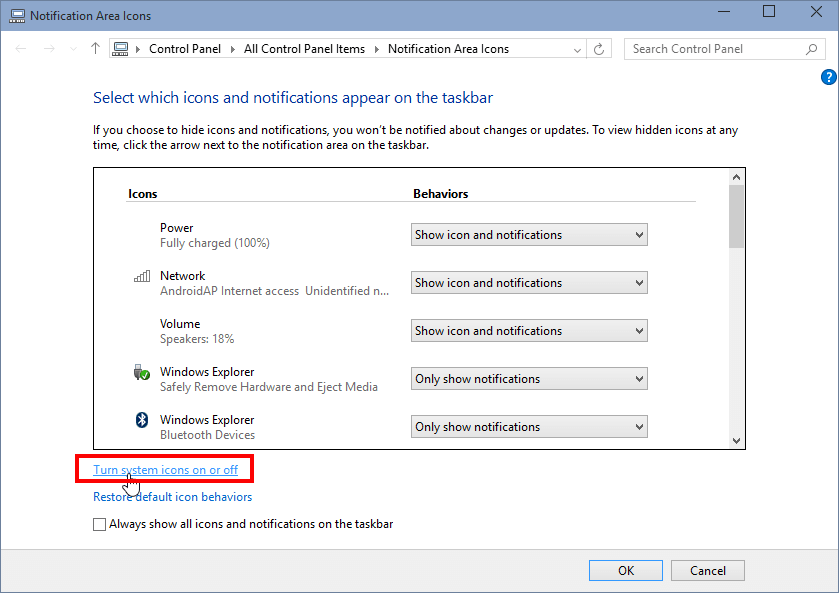Maximize the Notification Area Icons window
Screen dimensions: 839x593
[x=769, y=12]
